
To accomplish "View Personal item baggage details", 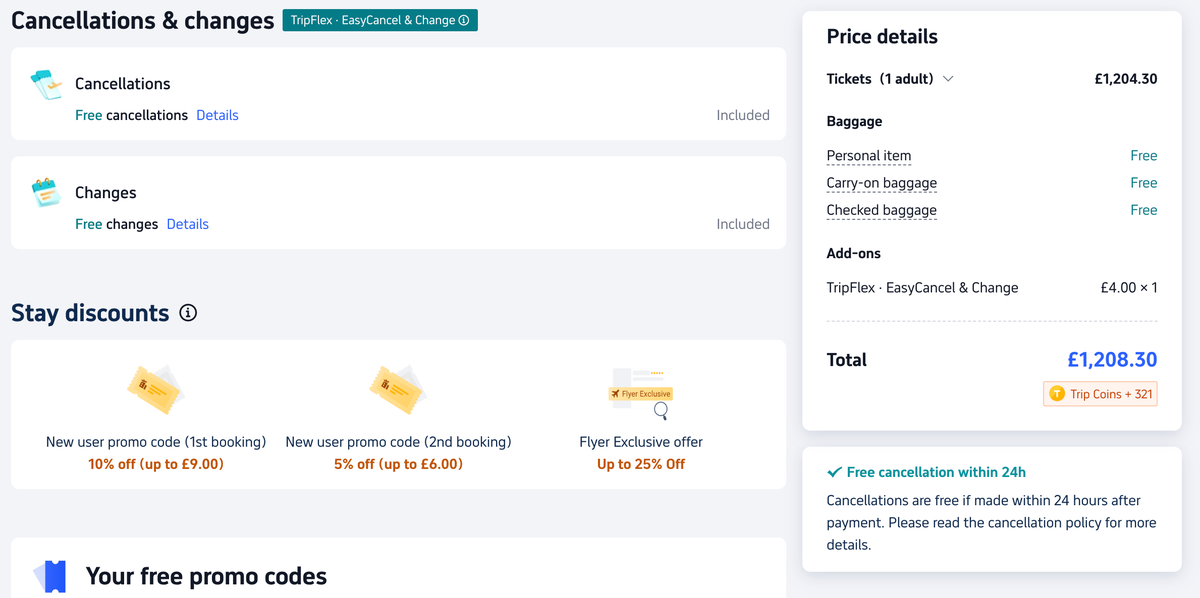I will pyautogui.click(x=868, y=155).
